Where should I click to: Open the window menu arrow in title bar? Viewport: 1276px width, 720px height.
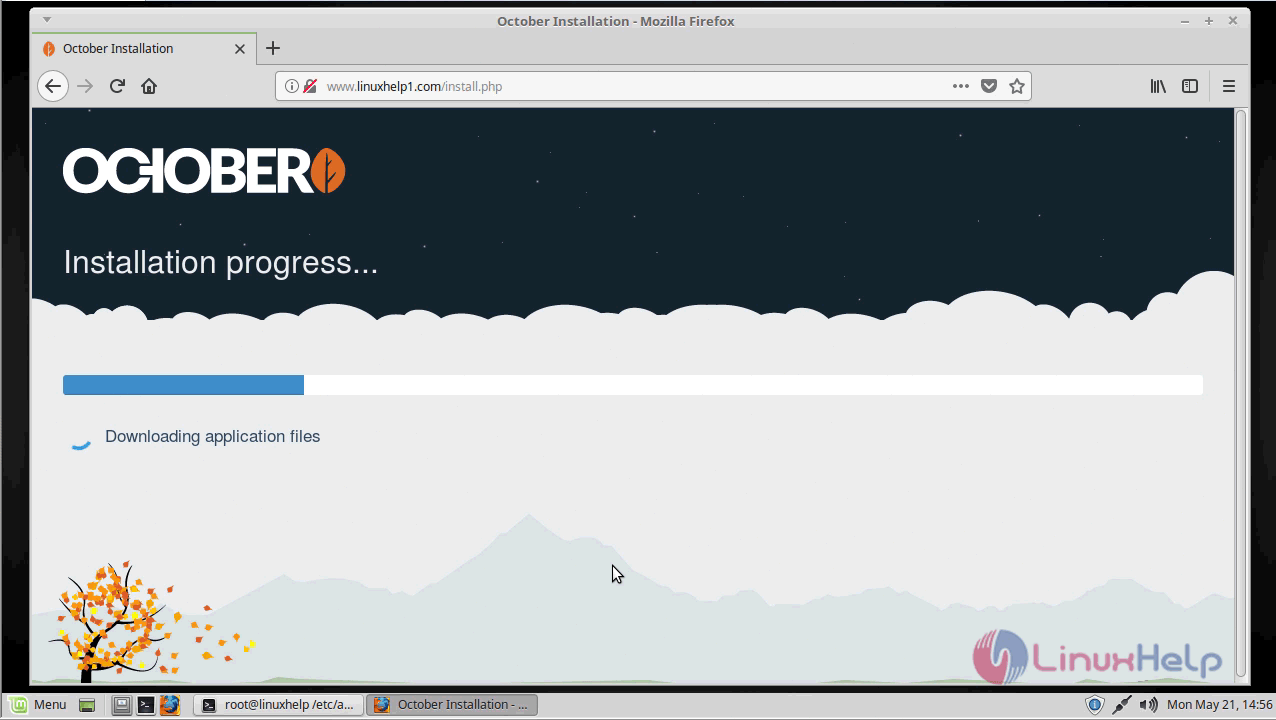[46, 19]
